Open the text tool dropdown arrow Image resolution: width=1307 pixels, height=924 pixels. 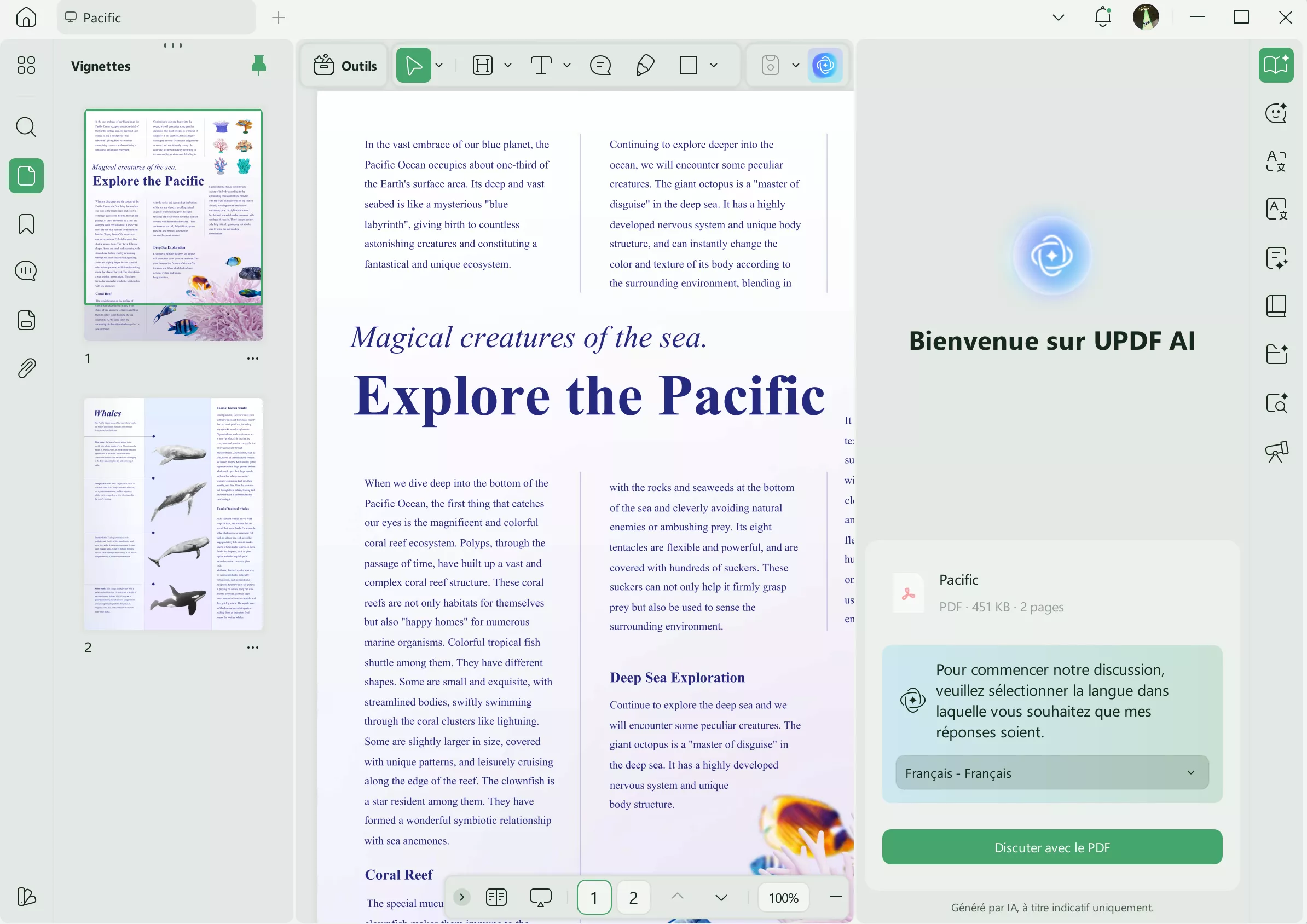coord(566,66)
